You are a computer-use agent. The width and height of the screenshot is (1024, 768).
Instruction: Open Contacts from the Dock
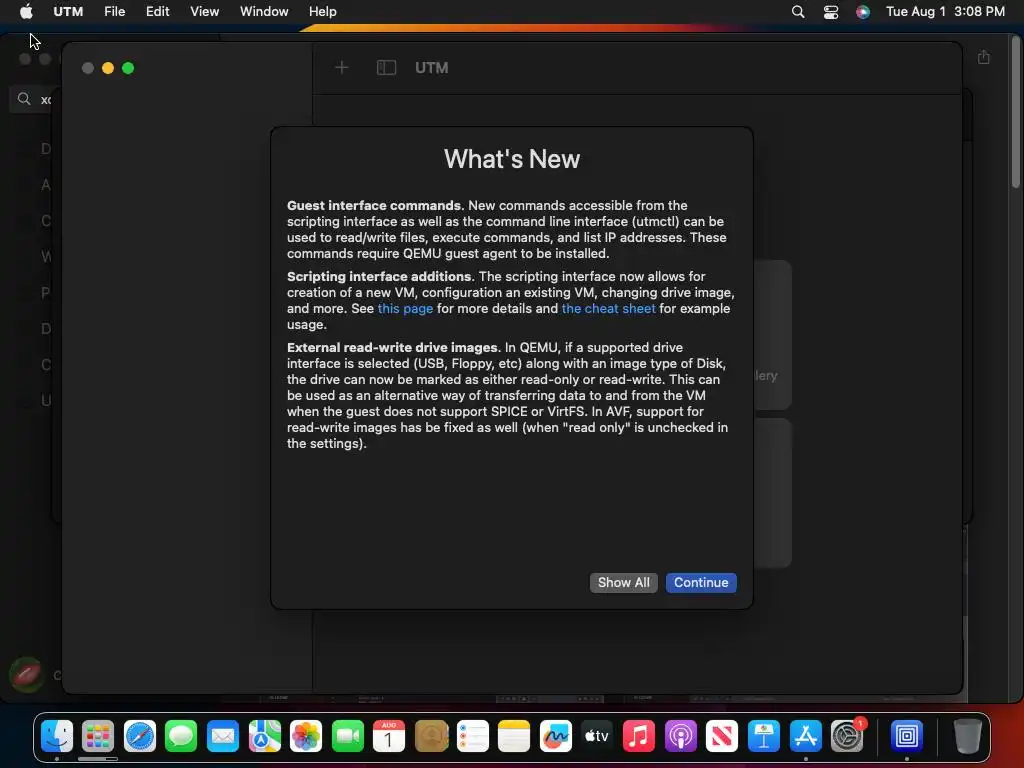pyautogui.click(x=431, y=736)
